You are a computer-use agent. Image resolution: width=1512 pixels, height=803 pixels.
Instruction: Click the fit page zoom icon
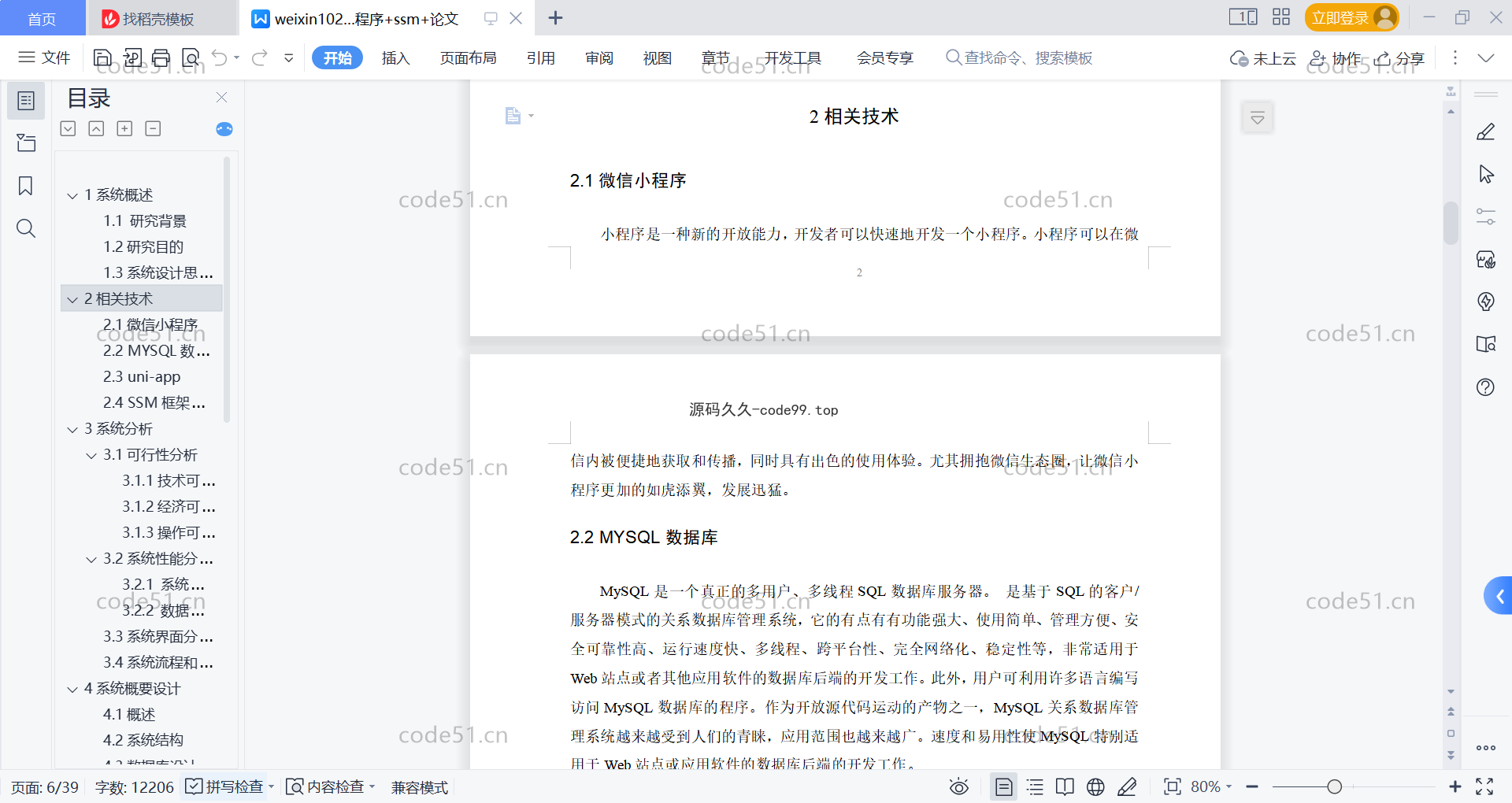(1173, 786)
